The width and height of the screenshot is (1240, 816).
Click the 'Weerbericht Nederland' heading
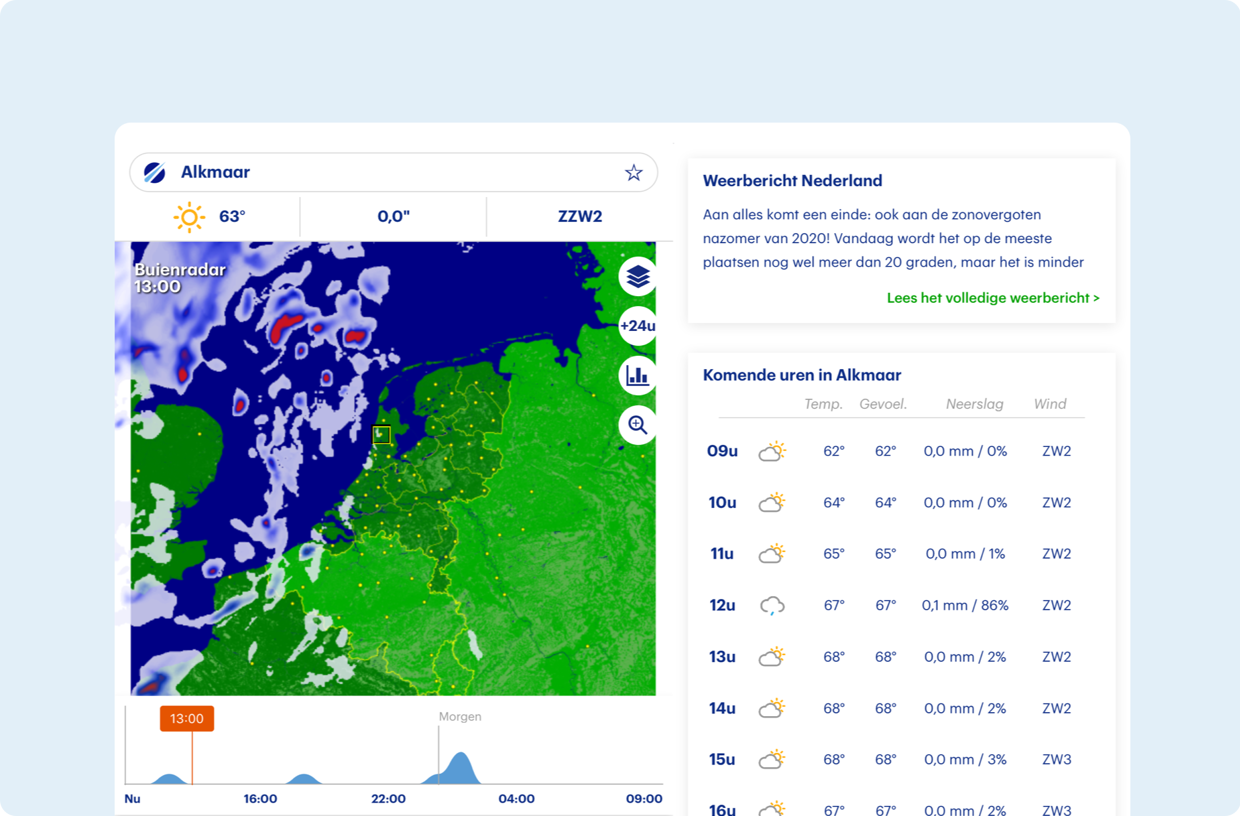pos(792,181)
